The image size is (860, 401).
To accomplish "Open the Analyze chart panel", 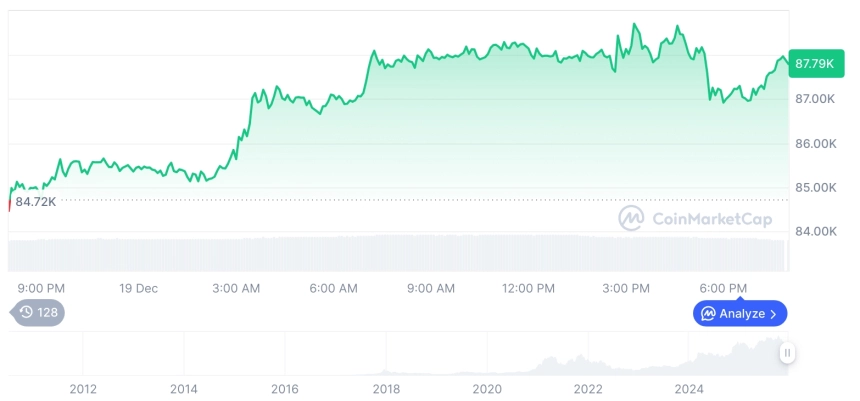I will pos(740,314).
